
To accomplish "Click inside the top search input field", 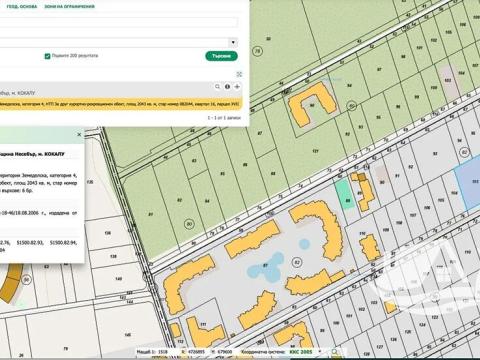I will (x=119, y=22).
